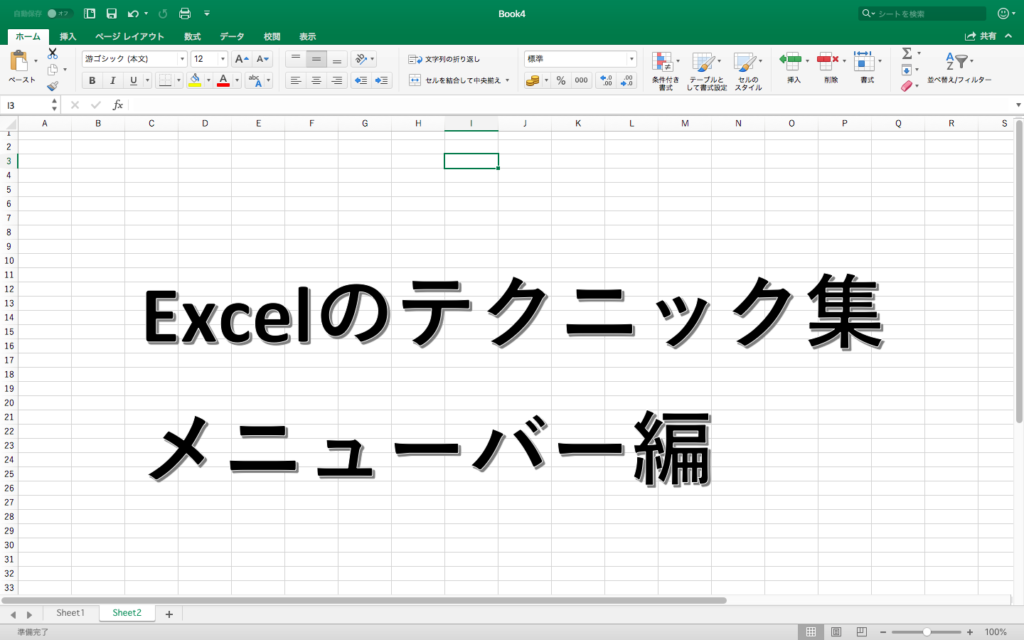The height and width of the screenshot is (640, 1024).
Task: Switch to the ホーム tab
Action: pos(28,37)
